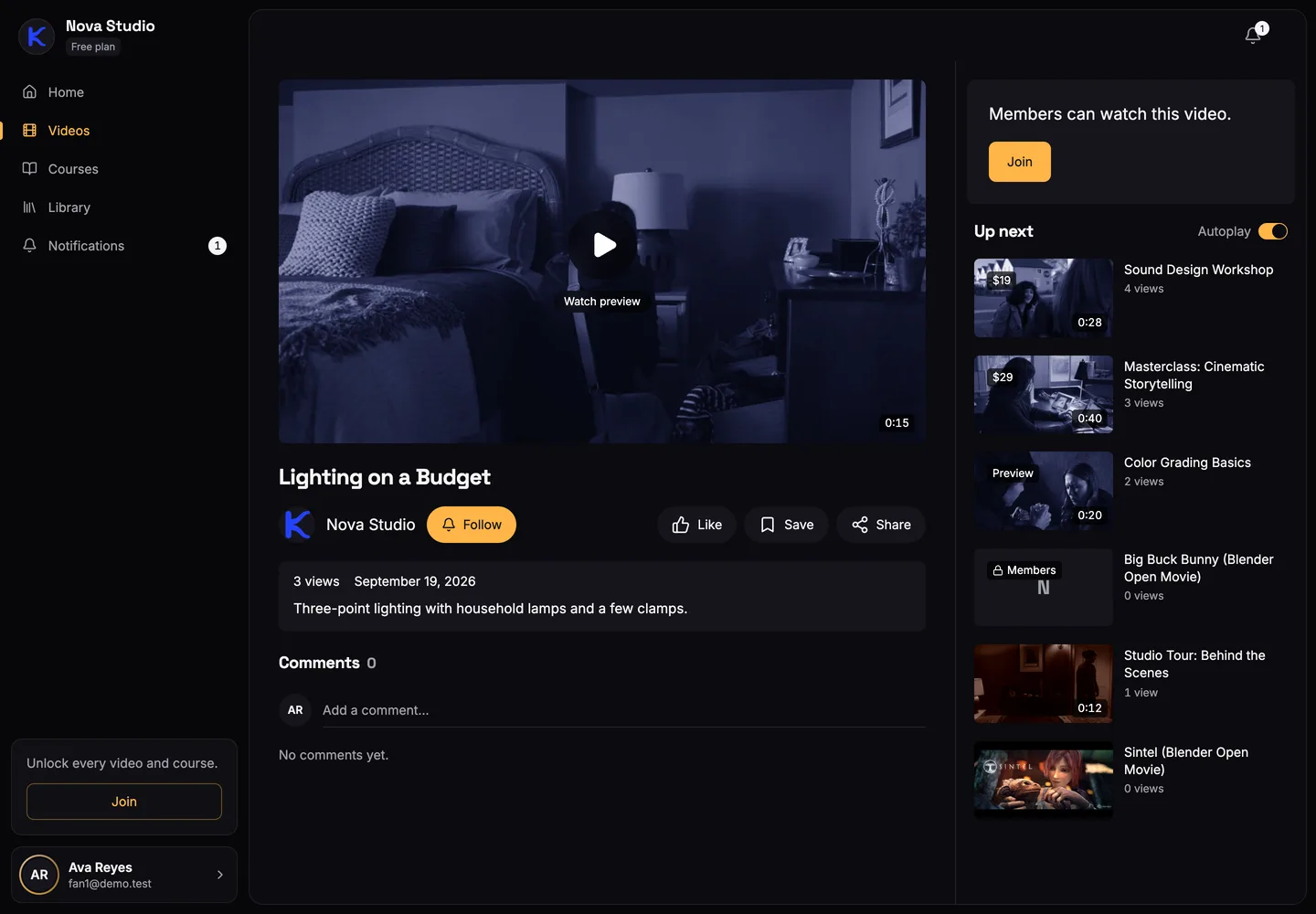Like this video
1316x914 pixels.
[696, 525]
